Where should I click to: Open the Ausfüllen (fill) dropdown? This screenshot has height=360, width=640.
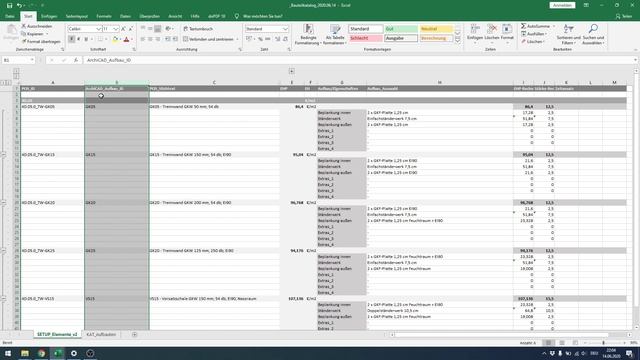pos(535,34)
